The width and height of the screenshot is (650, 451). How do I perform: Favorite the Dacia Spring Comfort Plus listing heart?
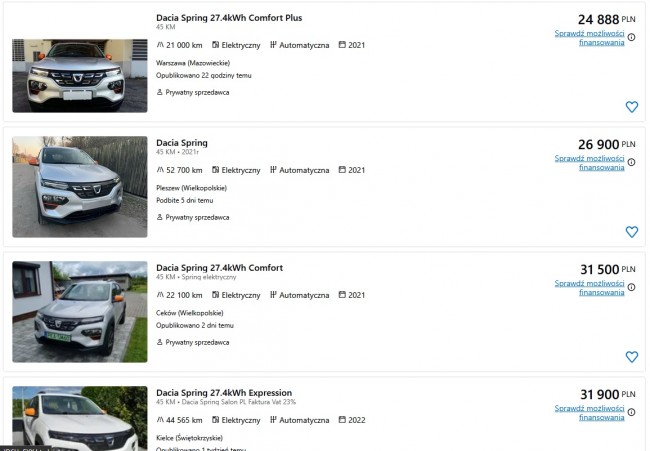click(631, 107)
